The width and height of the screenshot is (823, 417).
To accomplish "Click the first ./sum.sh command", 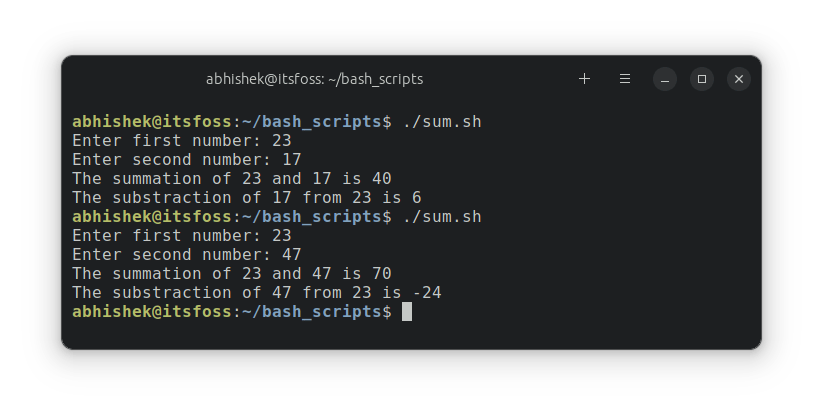I will tap(441, 122).
